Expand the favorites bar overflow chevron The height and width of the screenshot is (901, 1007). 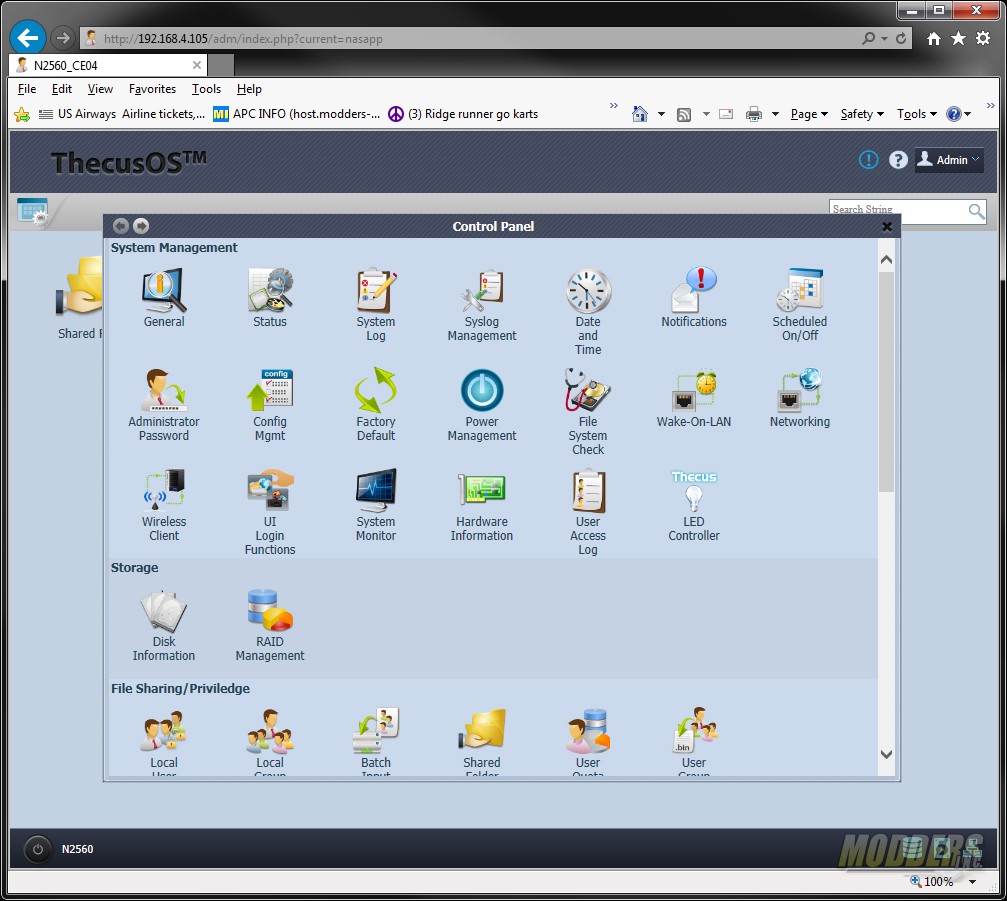613,105
